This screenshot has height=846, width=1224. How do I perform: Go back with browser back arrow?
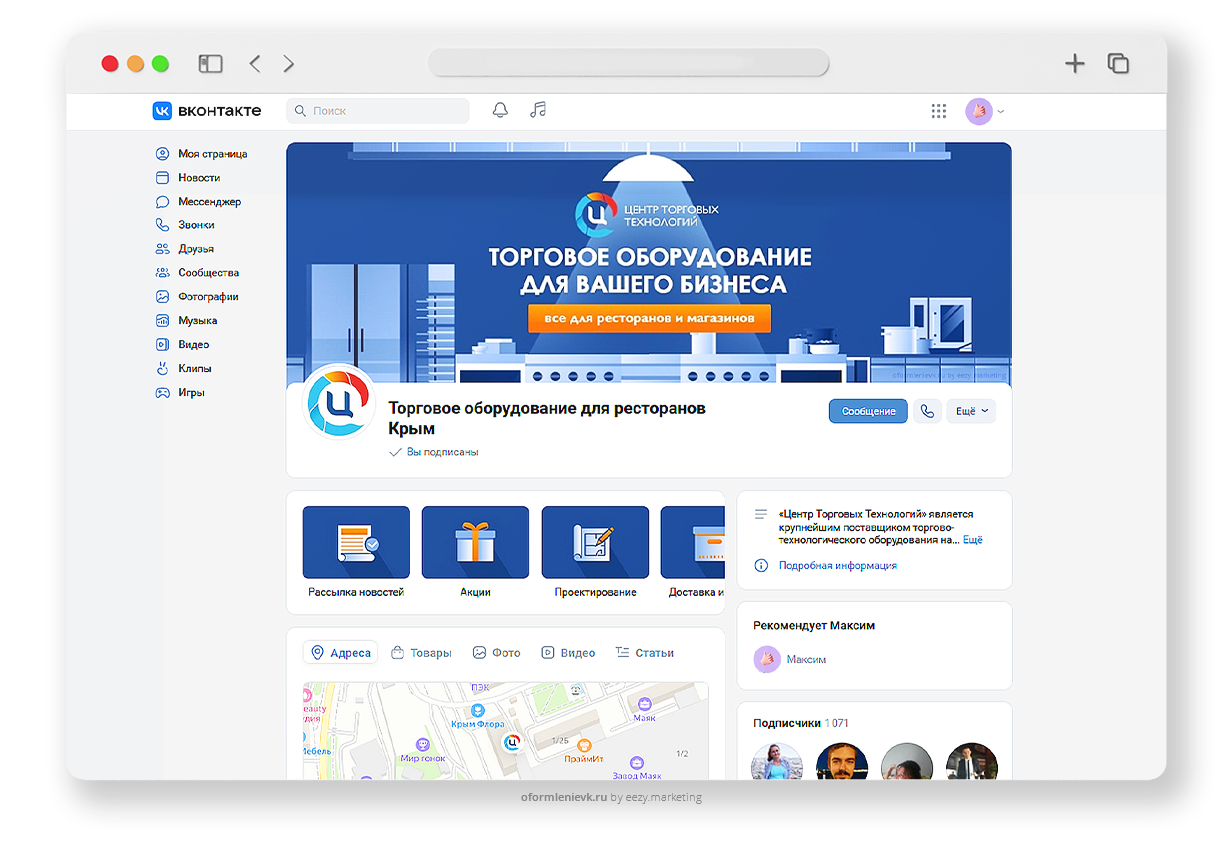tap(255, 64)
